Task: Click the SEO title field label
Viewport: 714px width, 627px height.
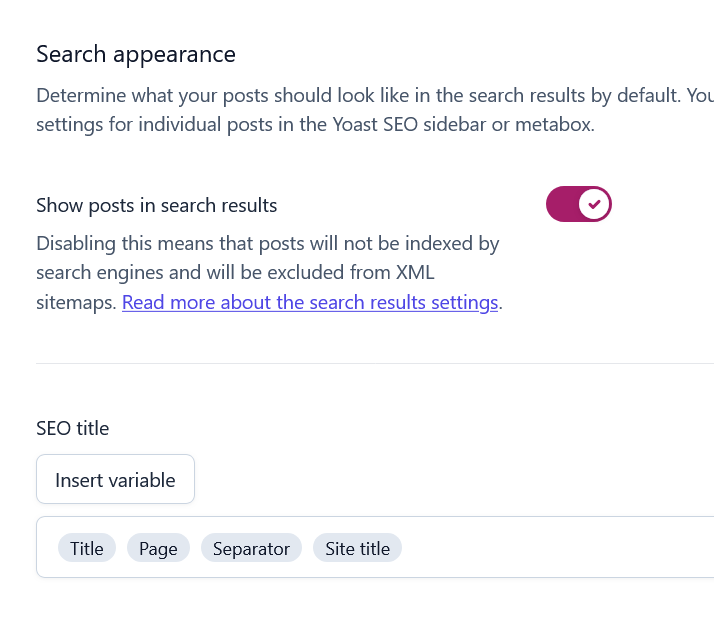Action: [x=72, y=428]
